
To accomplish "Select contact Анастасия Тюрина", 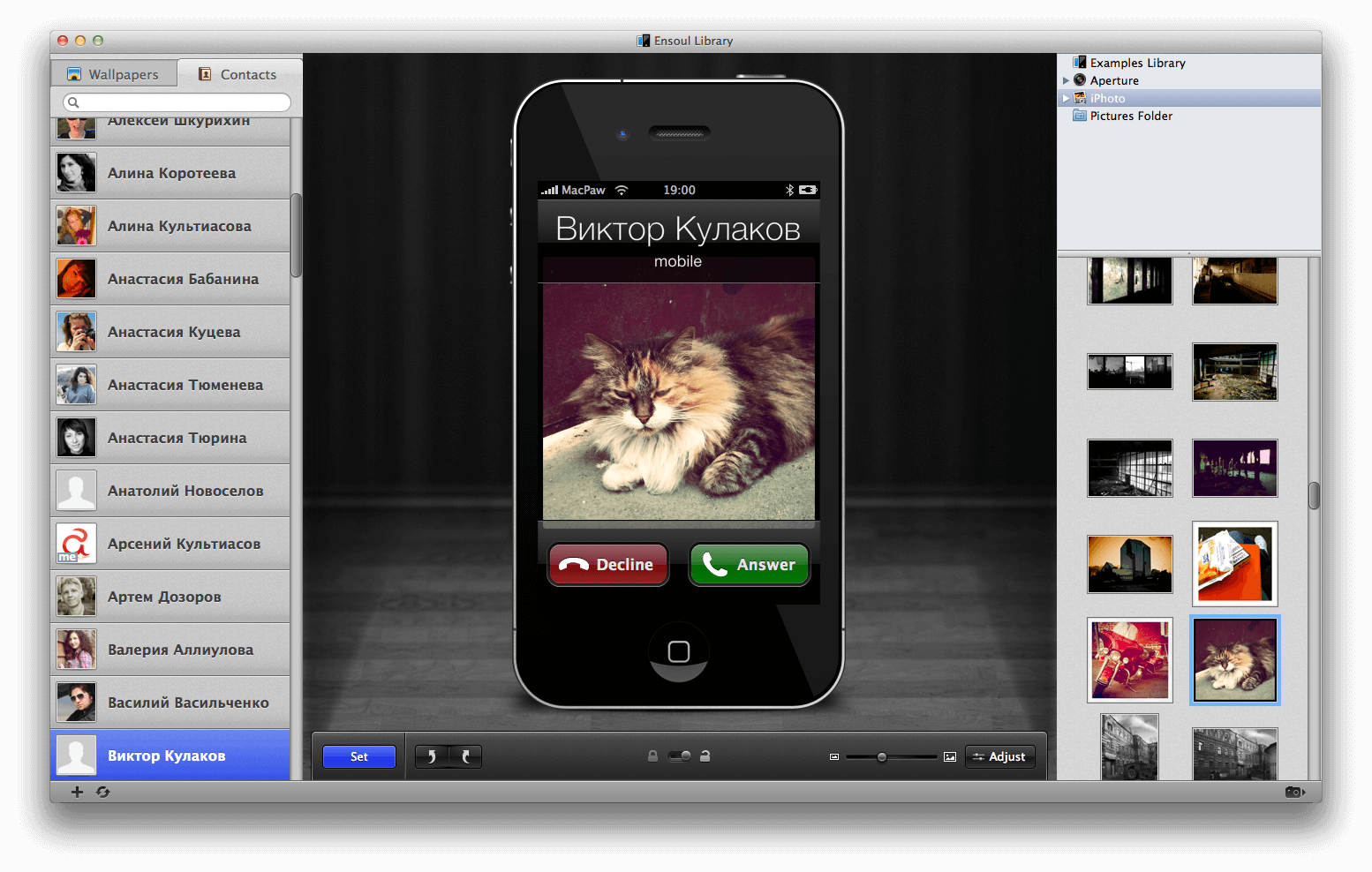I will pyautogui.click(x=170, y=438).
